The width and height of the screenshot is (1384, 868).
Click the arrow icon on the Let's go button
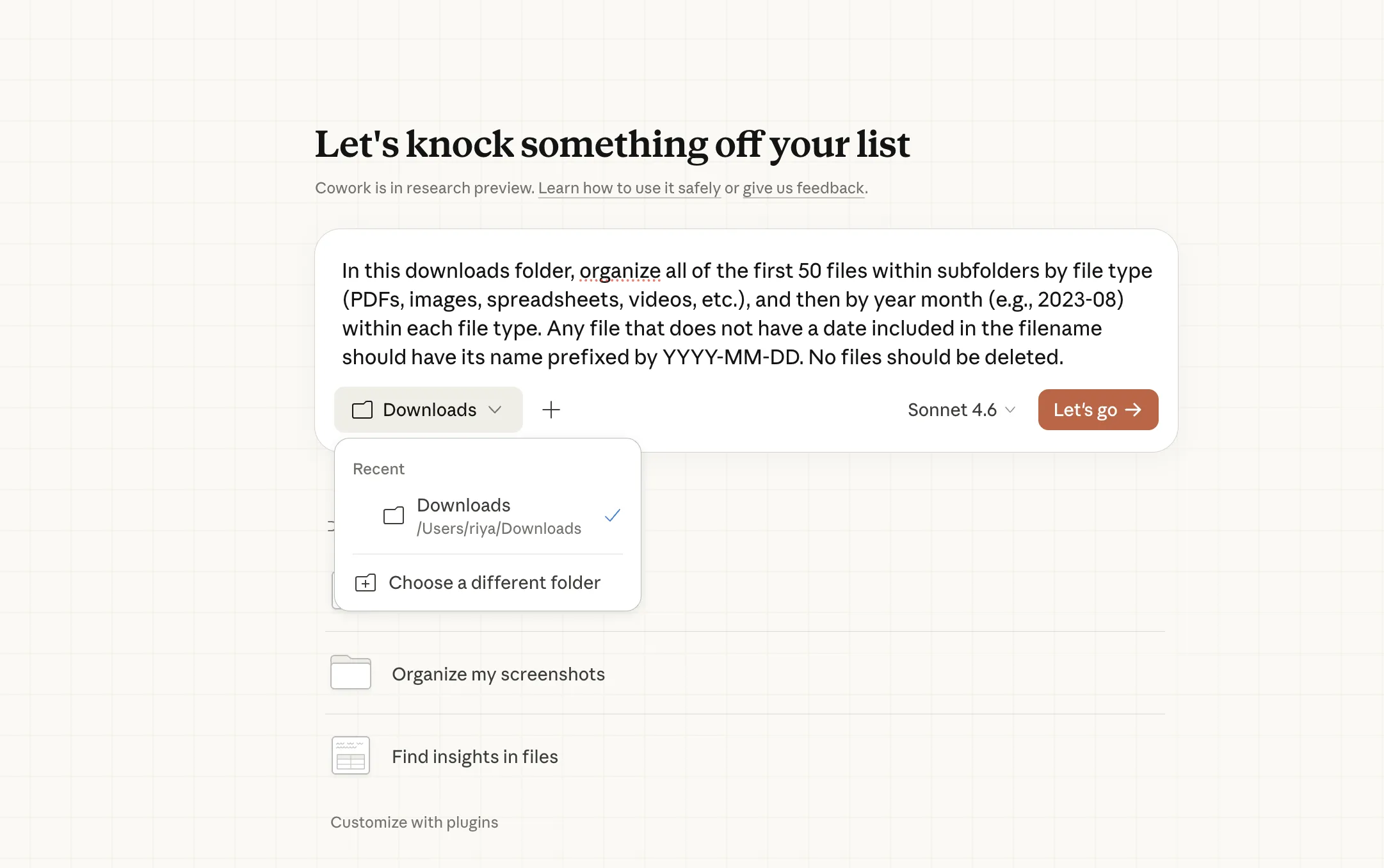click(1134, 410)
